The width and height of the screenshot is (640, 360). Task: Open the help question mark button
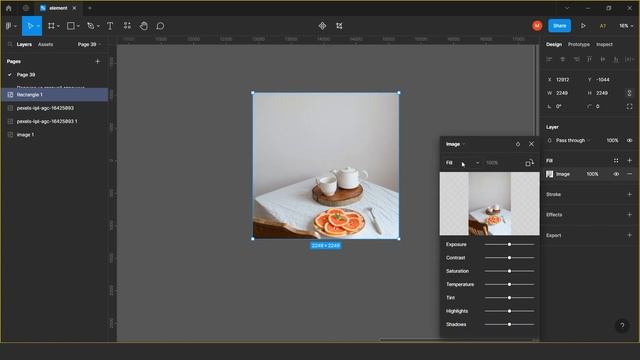pyautogui.click(x=622, y=325)
